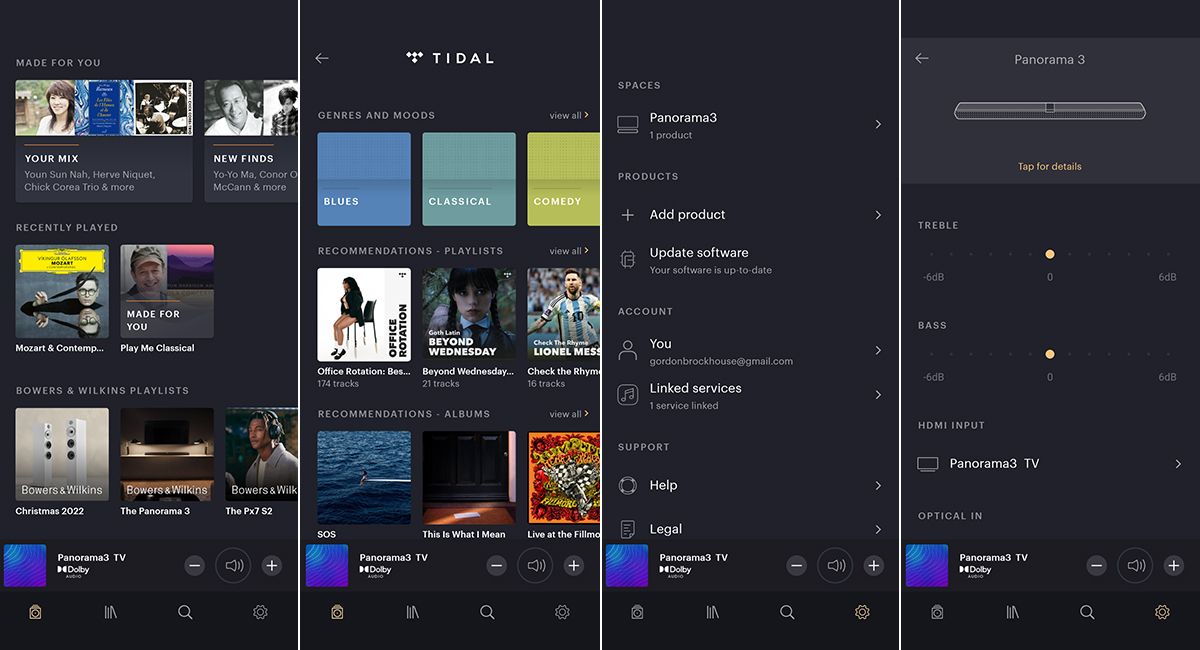
Task: Set the Bass slider to 0
Action: (x=1050, y=354)
